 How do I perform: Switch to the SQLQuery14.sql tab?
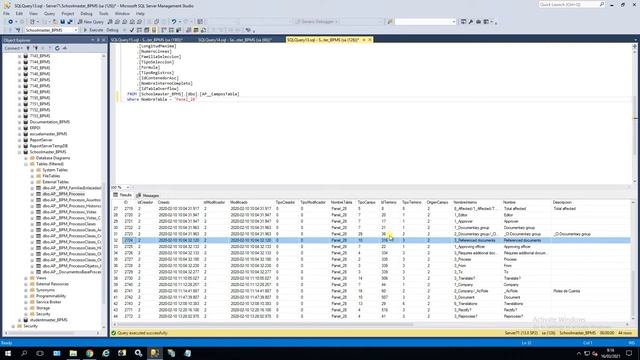pyautogui.click(x=235, y=40)
